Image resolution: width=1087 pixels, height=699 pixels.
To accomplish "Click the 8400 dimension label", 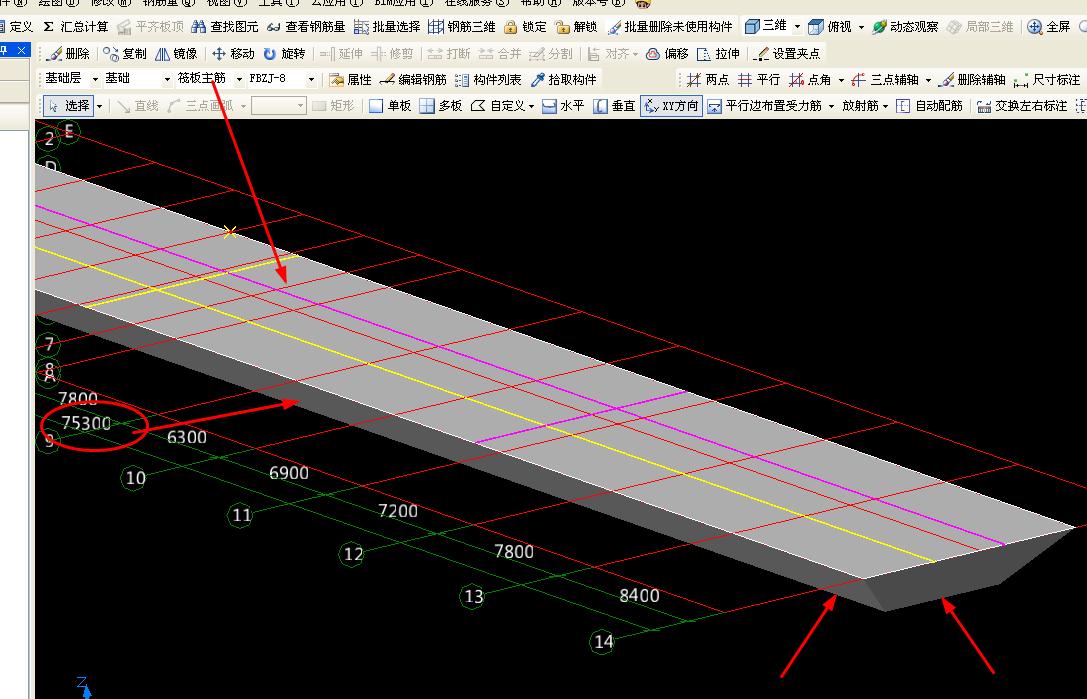I will (639, 595).
